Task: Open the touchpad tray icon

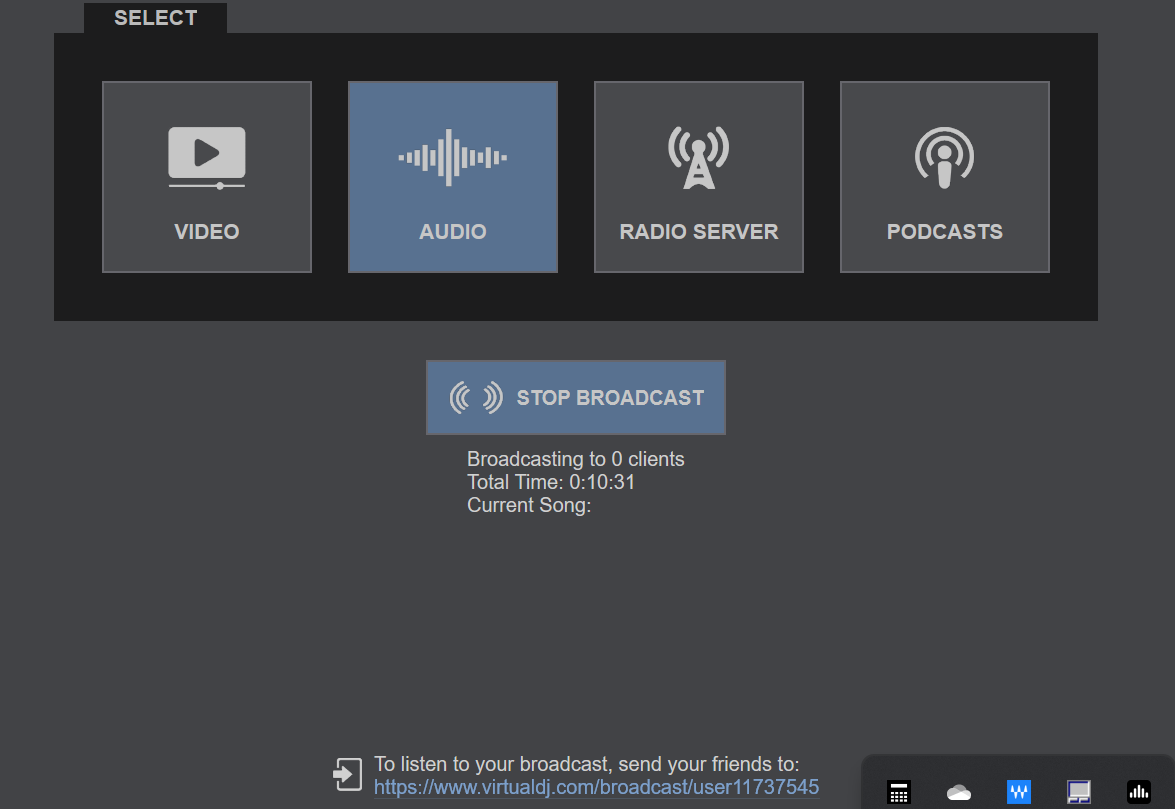Action: (x=1079, y=792)
